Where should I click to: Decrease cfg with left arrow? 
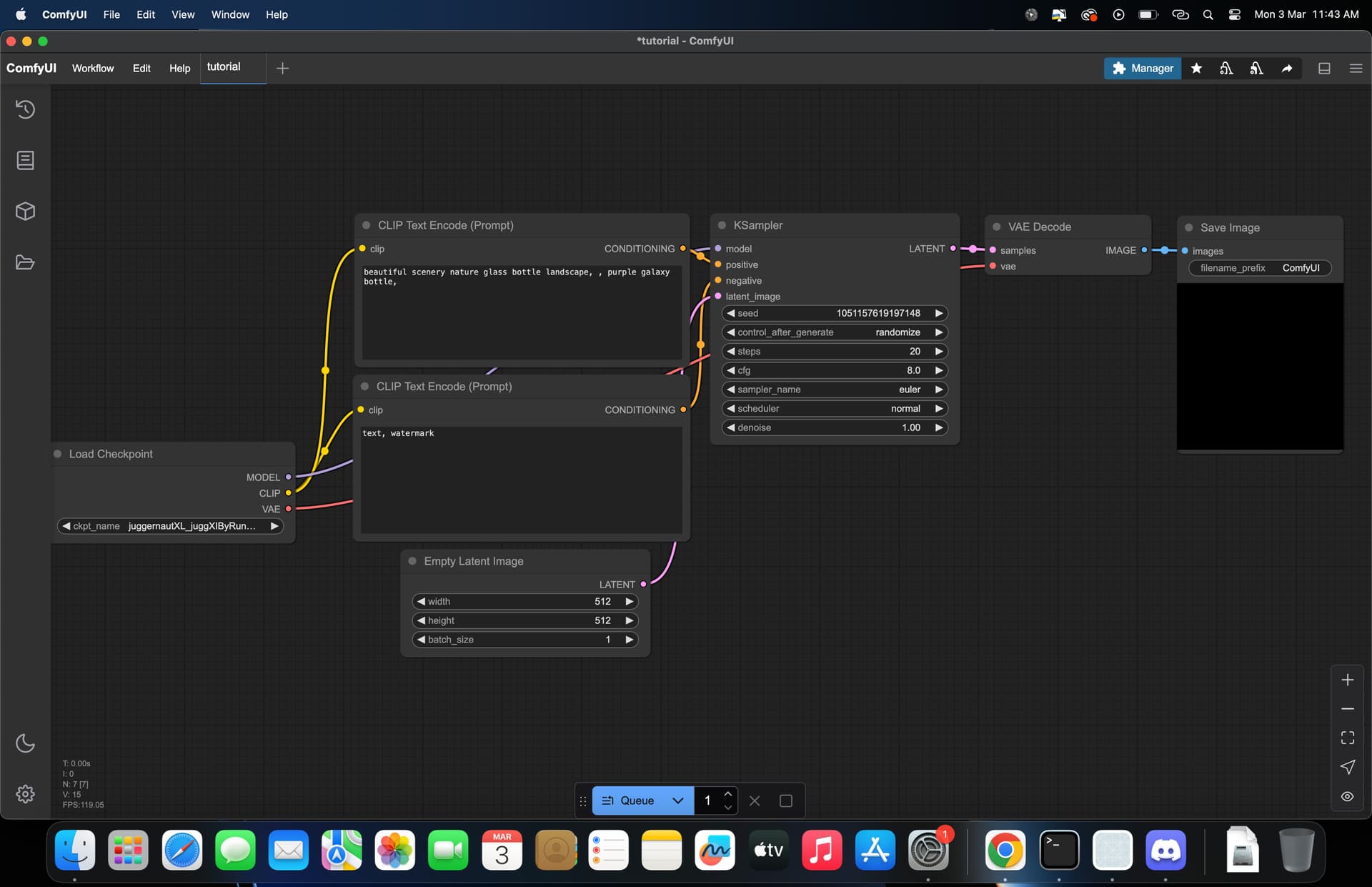[730, 370]
